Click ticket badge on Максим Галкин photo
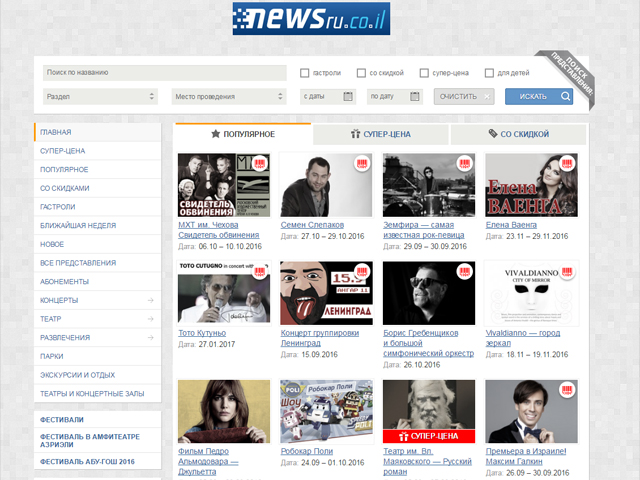The width and height of the screenshot is (640, 480). pyautogui.click(x=567, y=390)
